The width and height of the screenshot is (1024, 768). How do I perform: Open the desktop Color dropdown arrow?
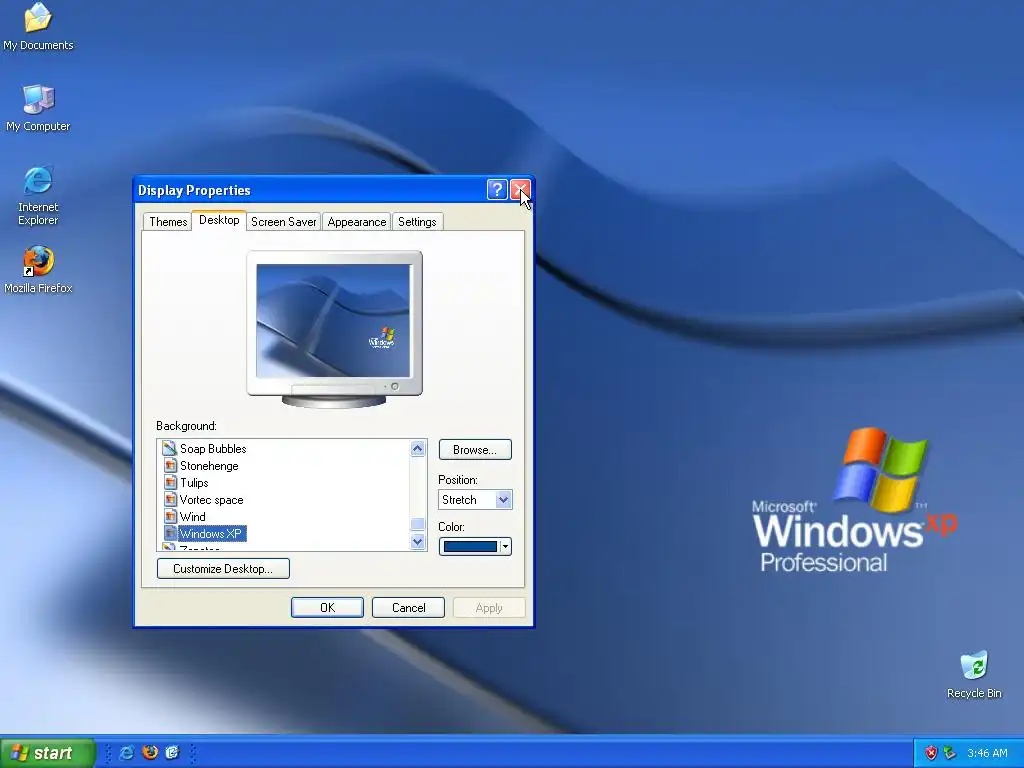(505, 547)
